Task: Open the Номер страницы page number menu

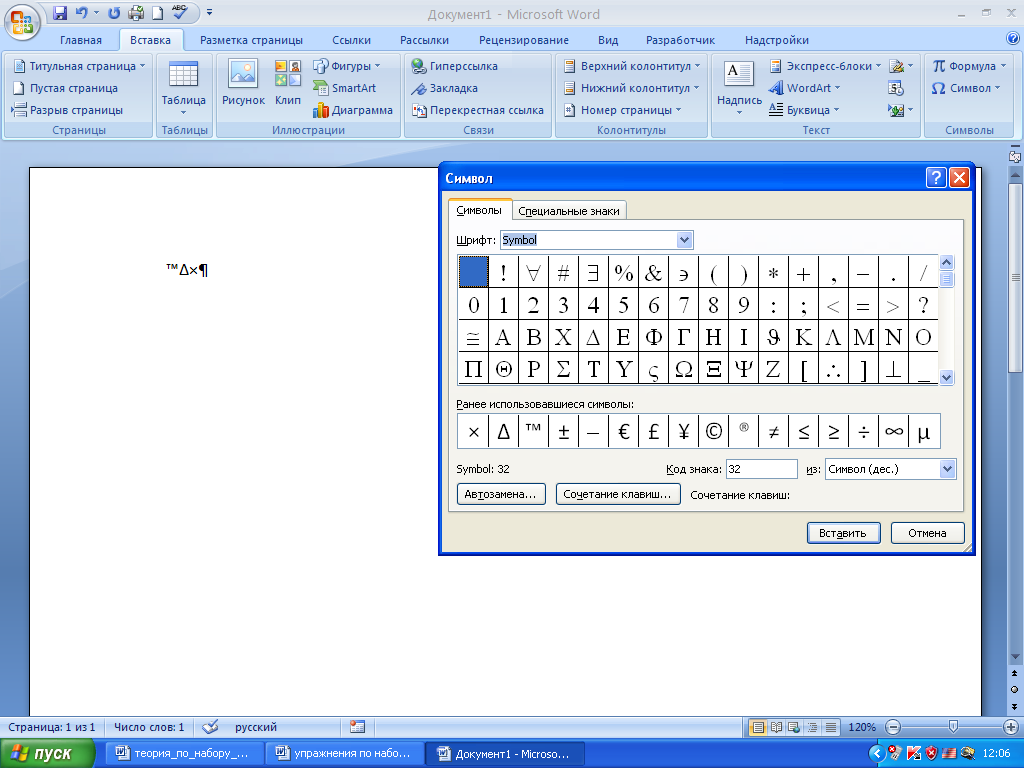Action: (x=622, y=110)
